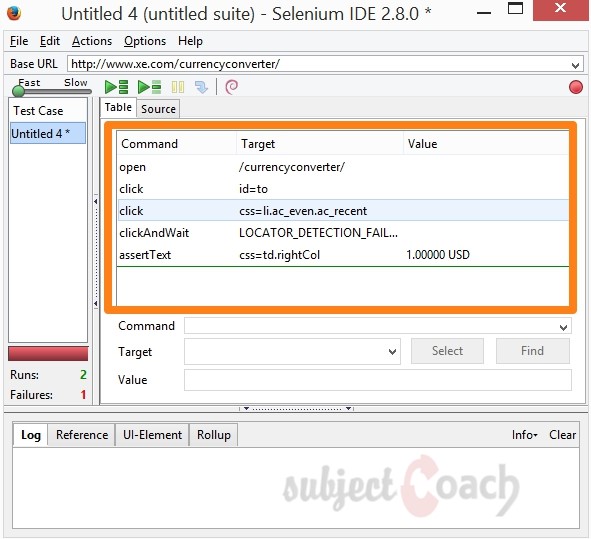
Task: Collapse log pane using left splitter arrow
Action: click(246, 408)
